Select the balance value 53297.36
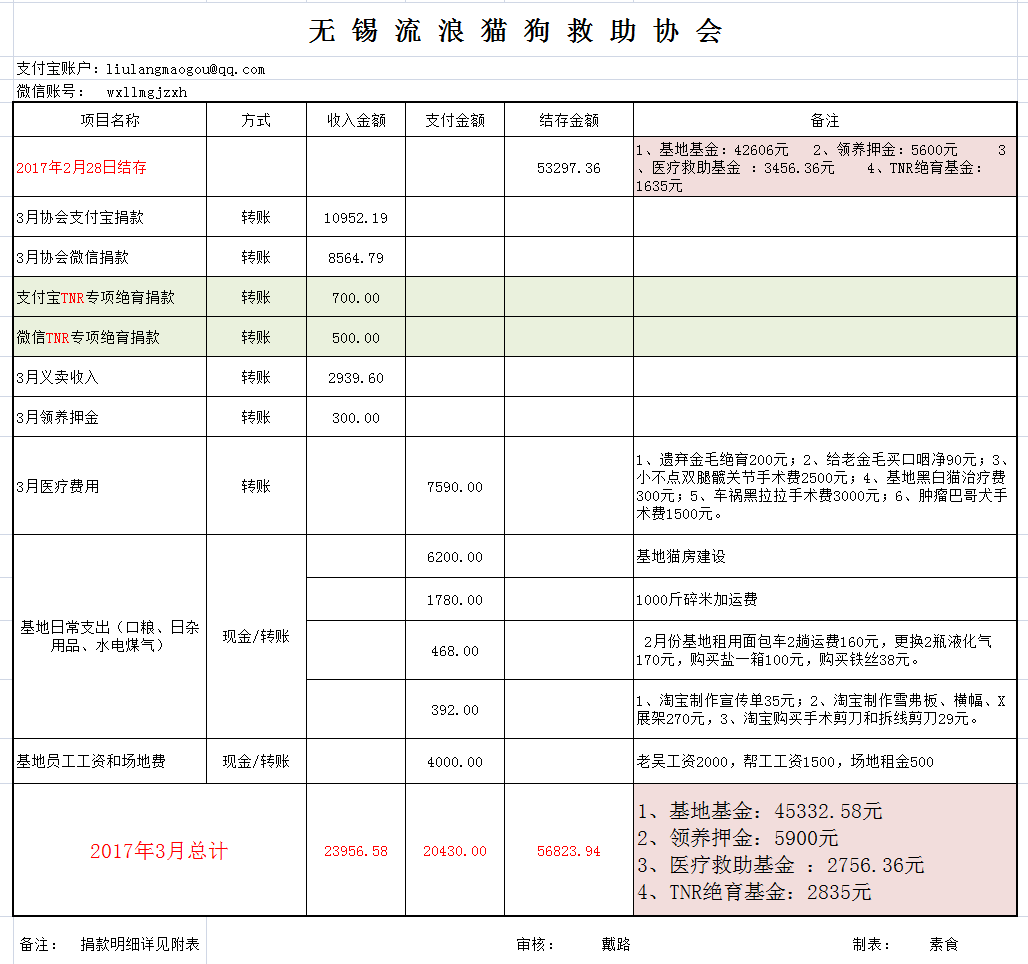1028x964 pixels. click(x=569, y=168)
